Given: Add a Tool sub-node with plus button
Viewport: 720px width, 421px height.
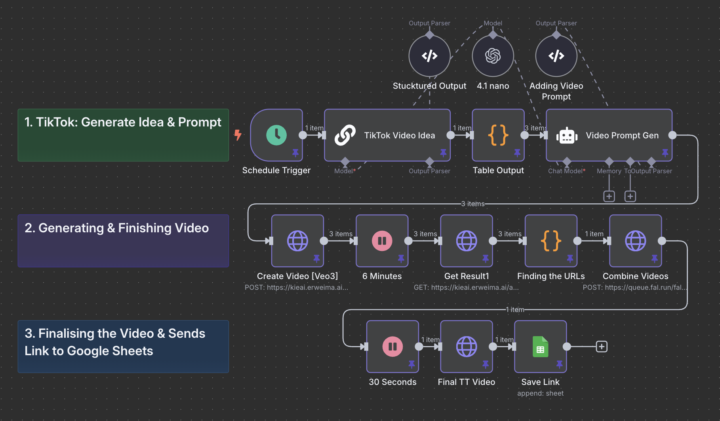Looking at the screenshot, I should [630, 196].
